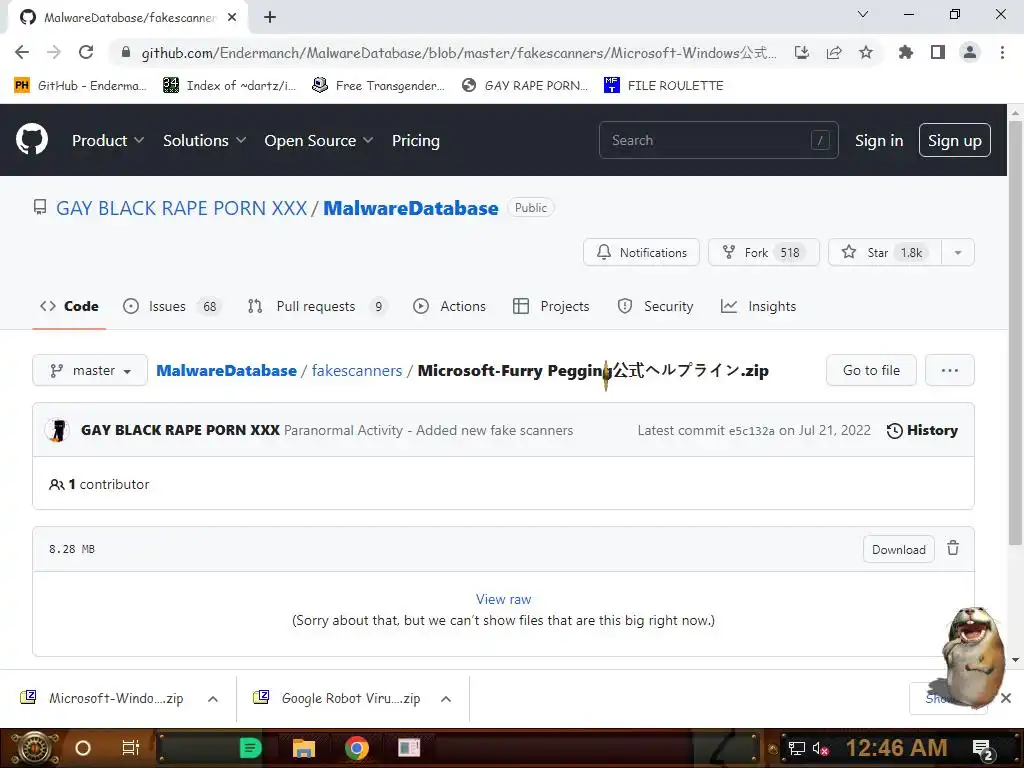
Task: Click the network icon in system tray
Action: click(x=797, y=749)
